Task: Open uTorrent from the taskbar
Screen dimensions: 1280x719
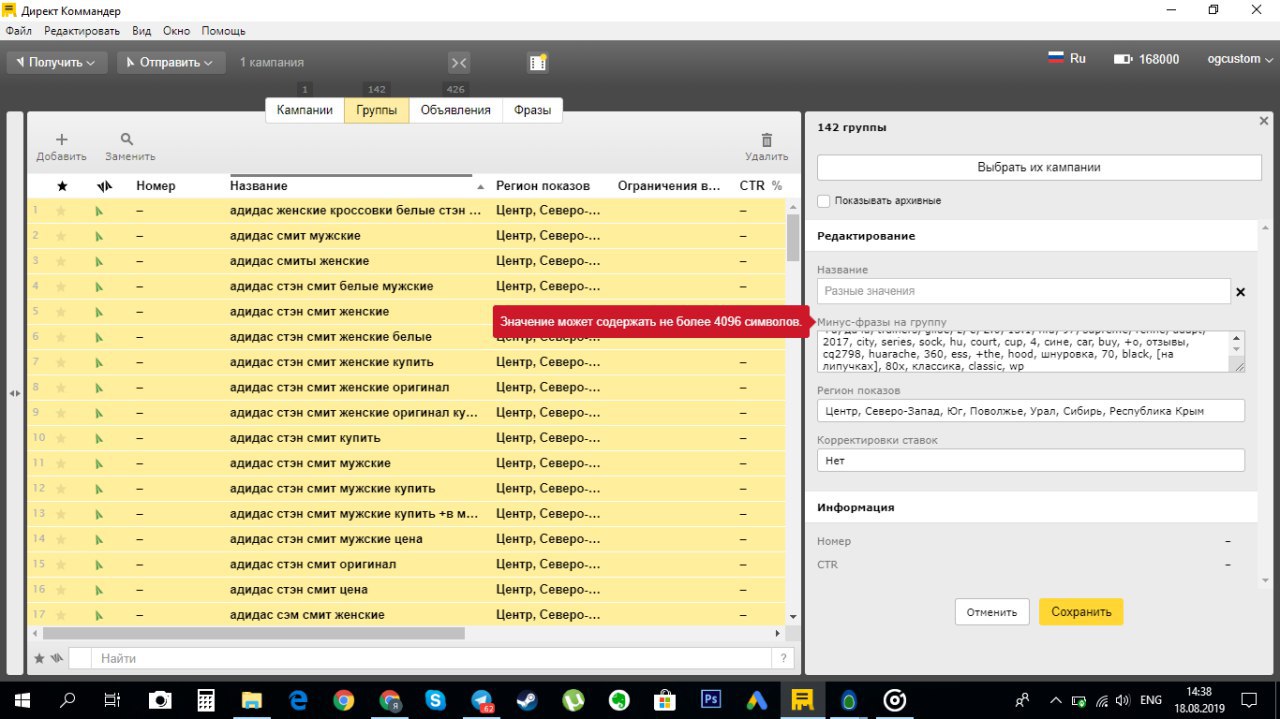Action: coord(574,700)
